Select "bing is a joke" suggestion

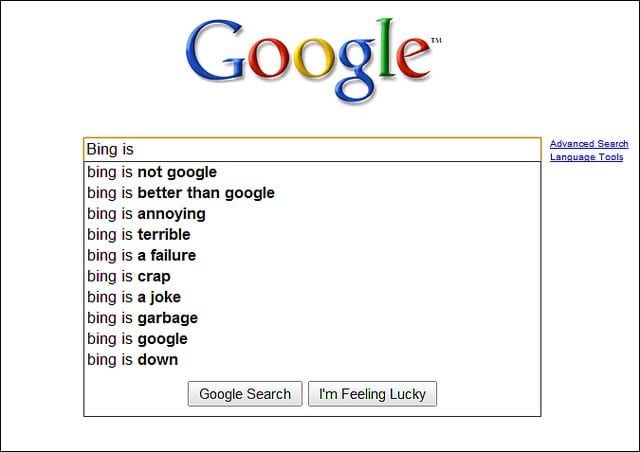click(134, 297)
